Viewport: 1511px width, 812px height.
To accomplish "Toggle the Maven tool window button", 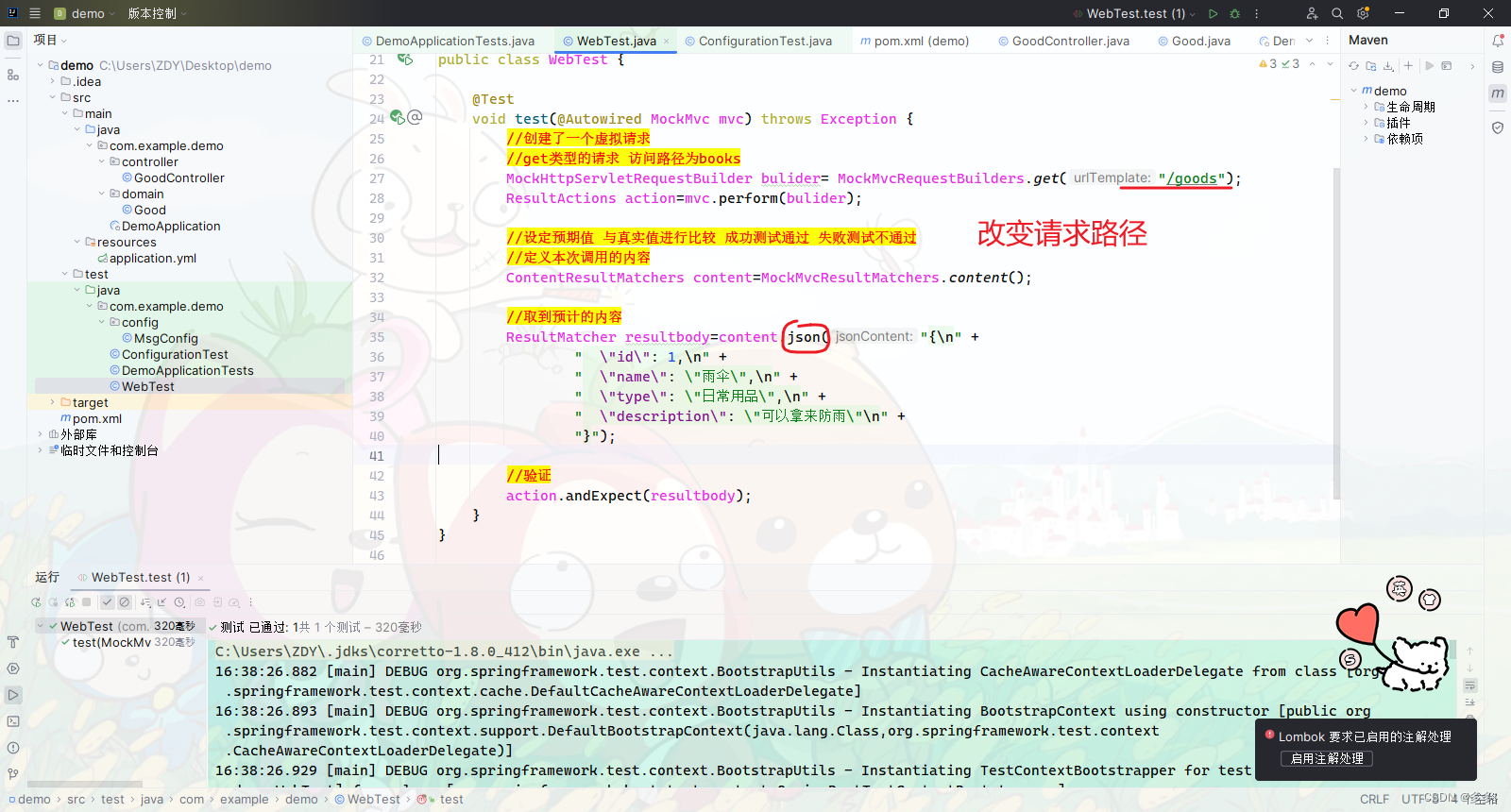I will tap(1498, 93).
